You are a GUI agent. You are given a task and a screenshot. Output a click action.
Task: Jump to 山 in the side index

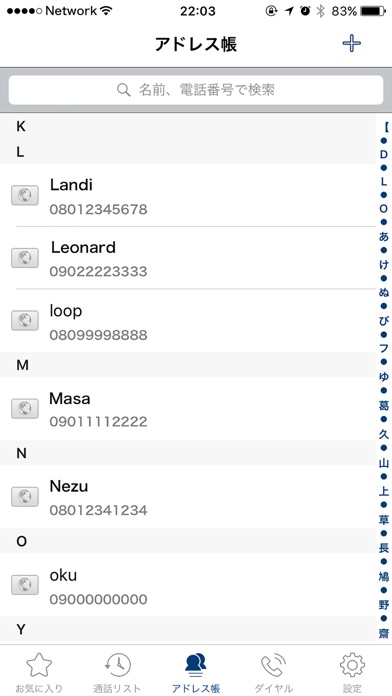[384, 463]
